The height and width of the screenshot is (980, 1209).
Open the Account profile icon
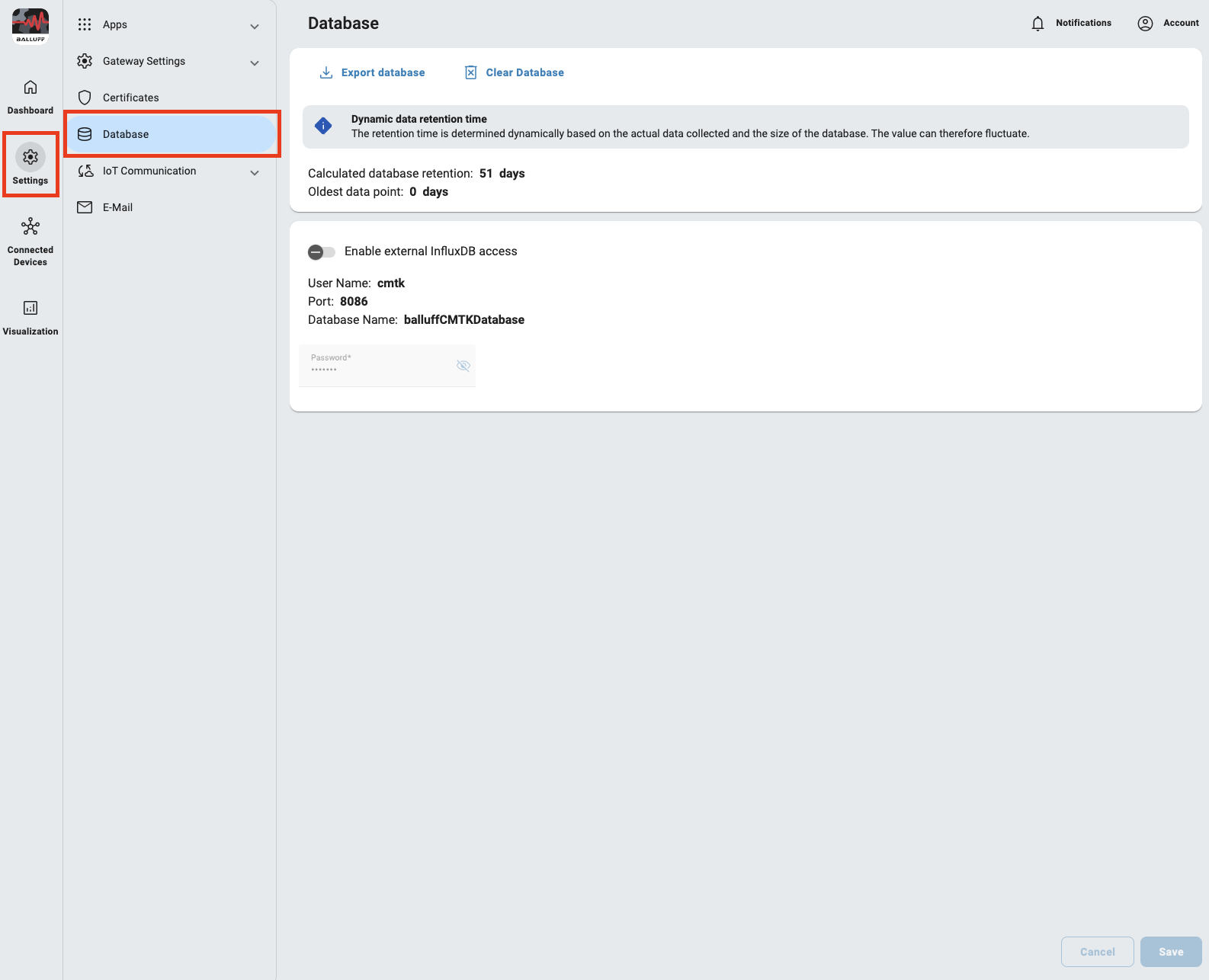pos(1145,24)
